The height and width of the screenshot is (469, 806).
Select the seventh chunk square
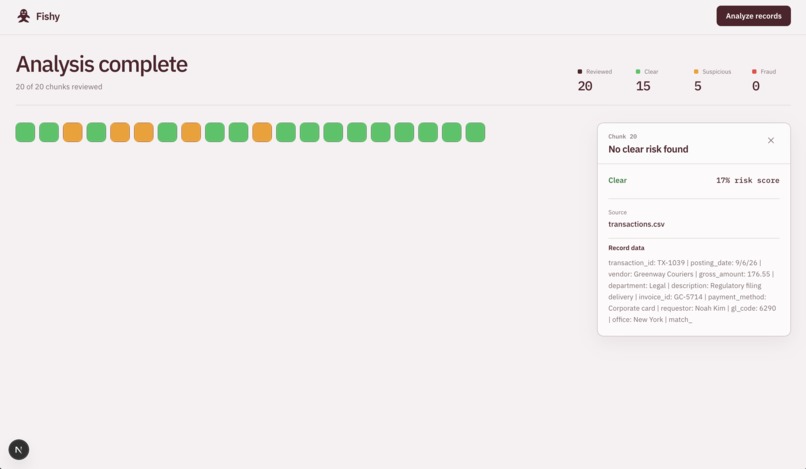click(167, 132)
